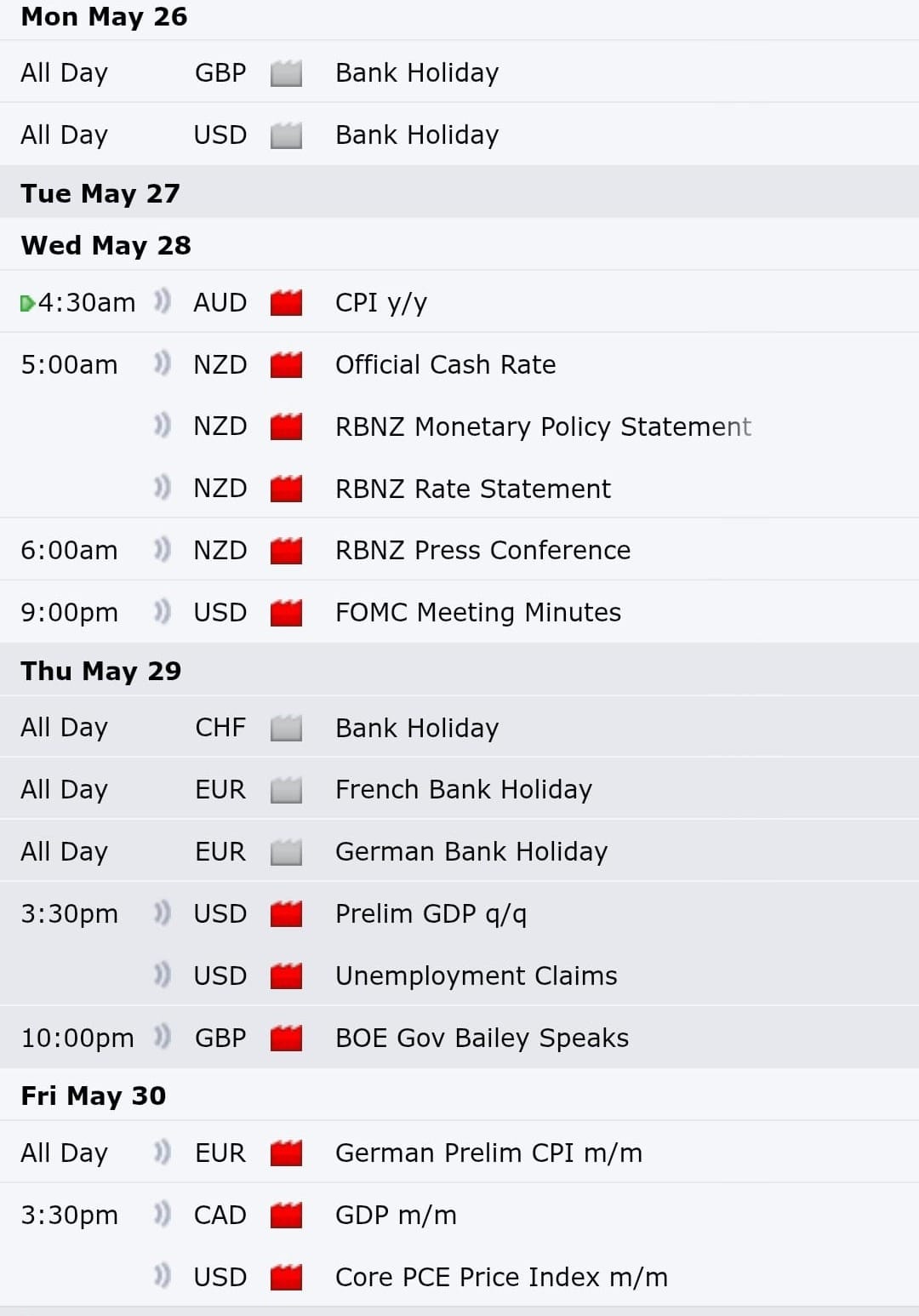The height and width of the screenshot is (1316, 919).
Task: Click the red icon for Core PCE Price Index
Action: pos(286,1277)
